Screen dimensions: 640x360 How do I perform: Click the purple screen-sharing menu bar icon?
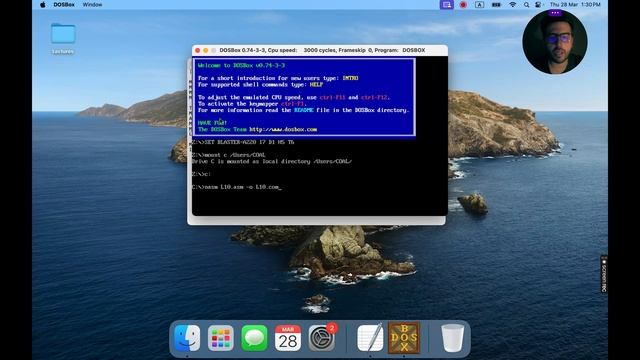(447, 5)
